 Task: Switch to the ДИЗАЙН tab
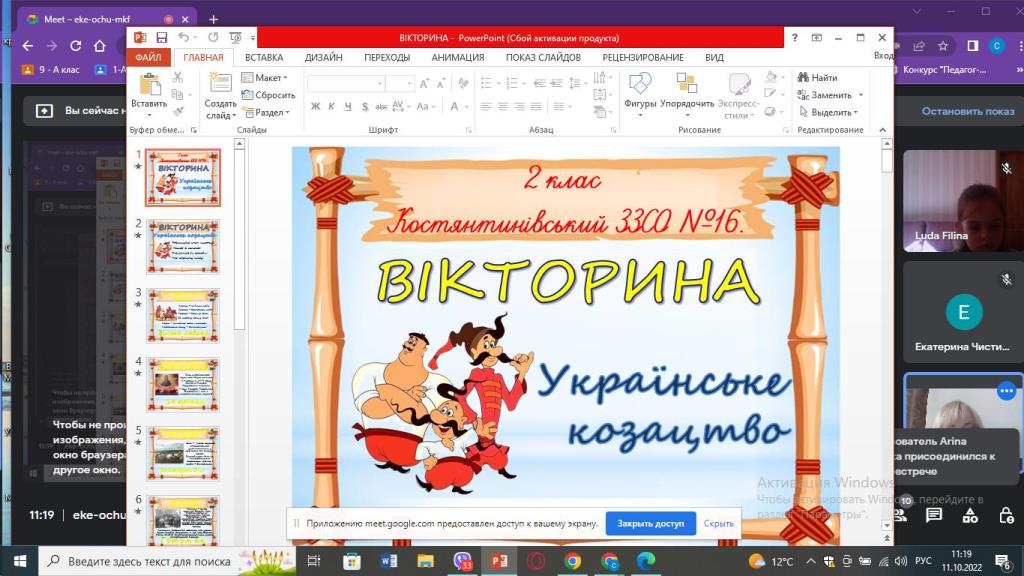(x=323, y=57)
